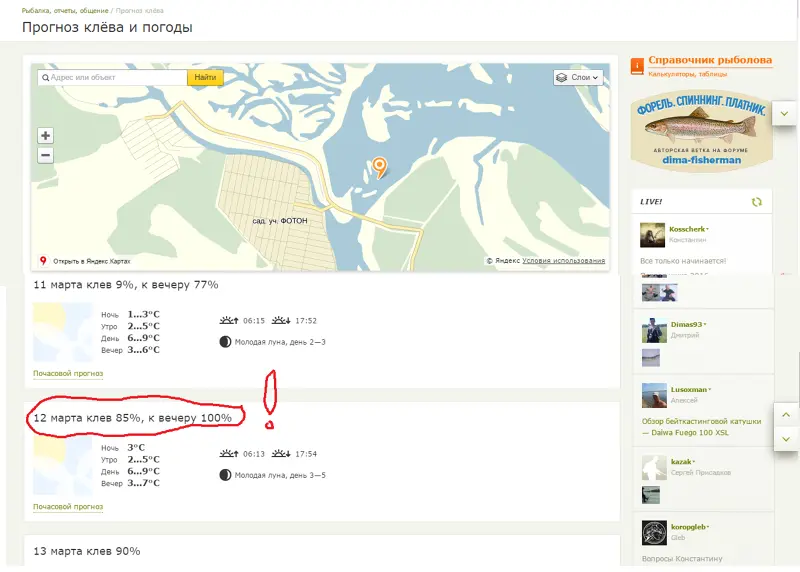Click the map zoom in plus button

click(46, 136)
